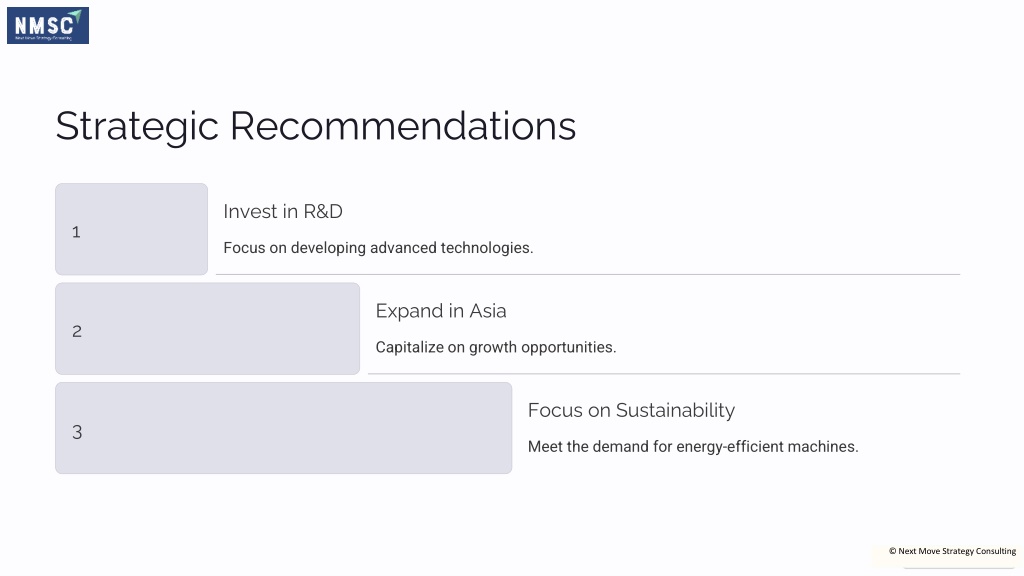The image size is (1024, 576).
Task: Click the word 'Recommendations' in the title
Action: click(x=403, y=126)
